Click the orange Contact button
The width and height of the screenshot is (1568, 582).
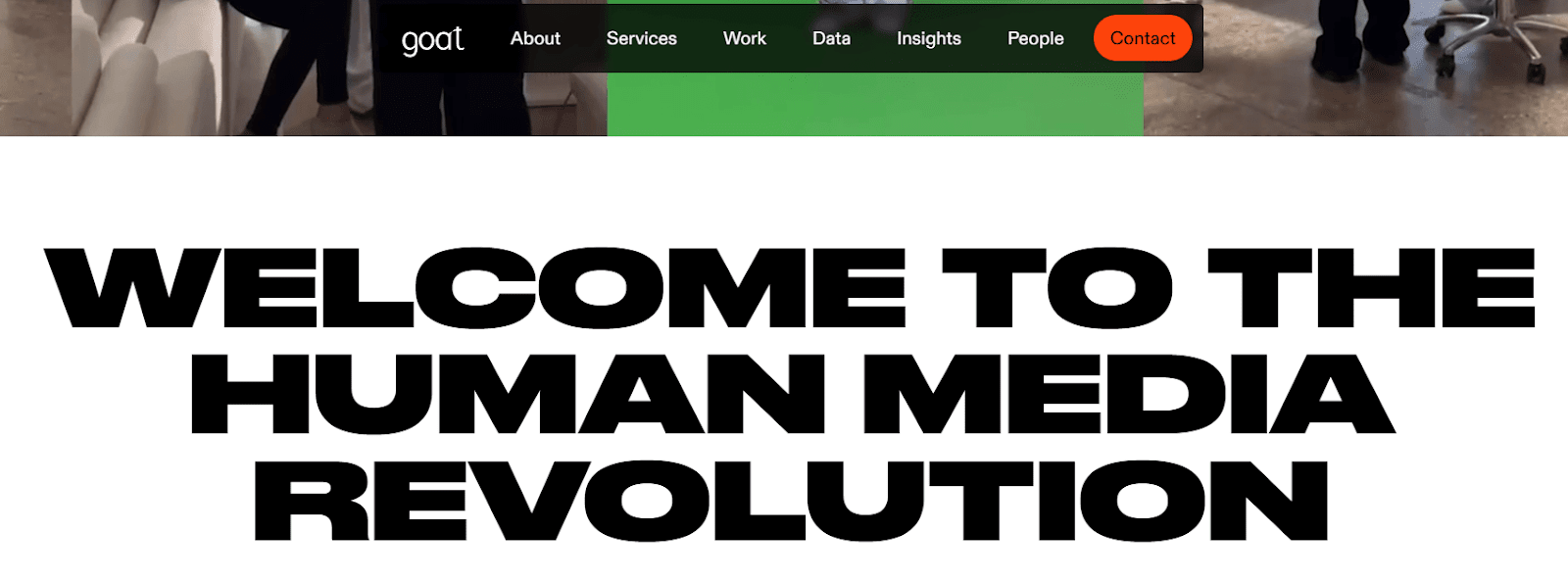1143,38
